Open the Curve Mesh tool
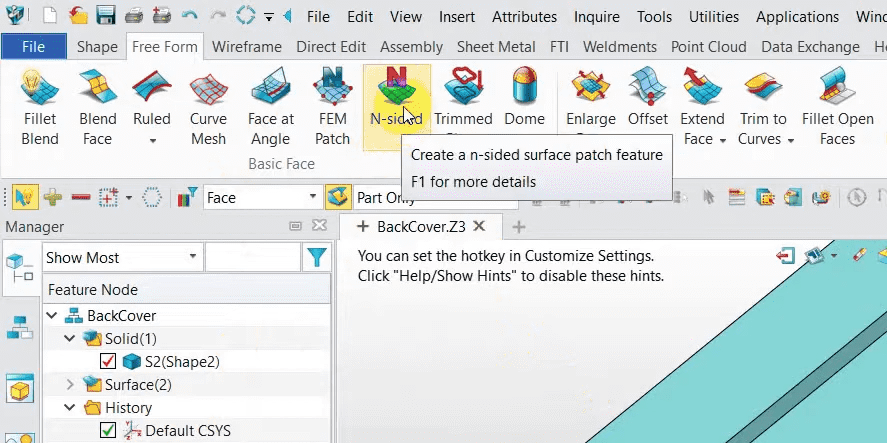 (x=208, y=107)
